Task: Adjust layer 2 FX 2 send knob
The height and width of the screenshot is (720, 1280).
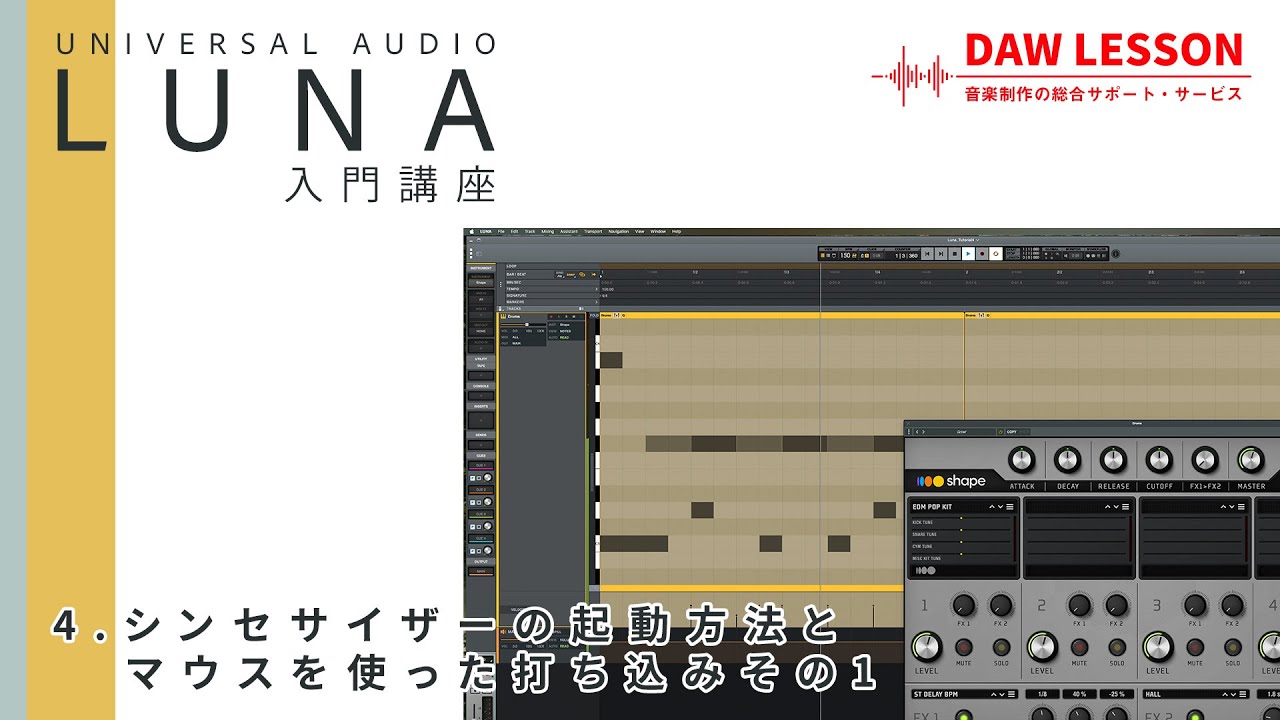Action: 1117,605
